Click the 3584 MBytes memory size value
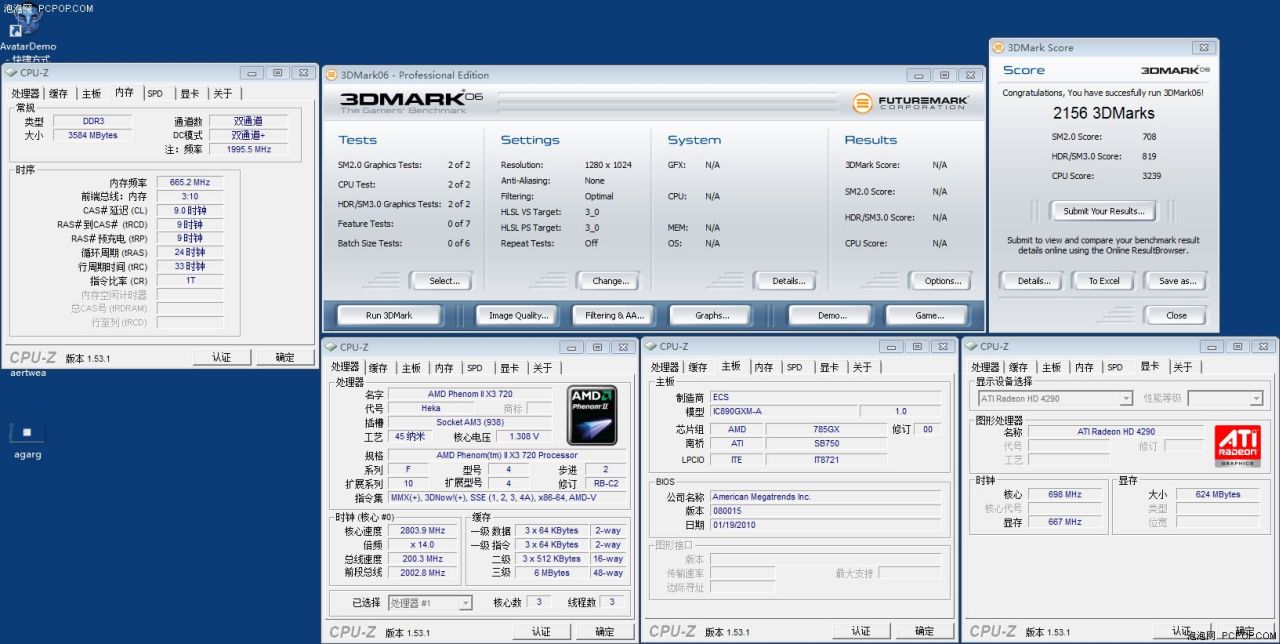 [x=92, y=135]
